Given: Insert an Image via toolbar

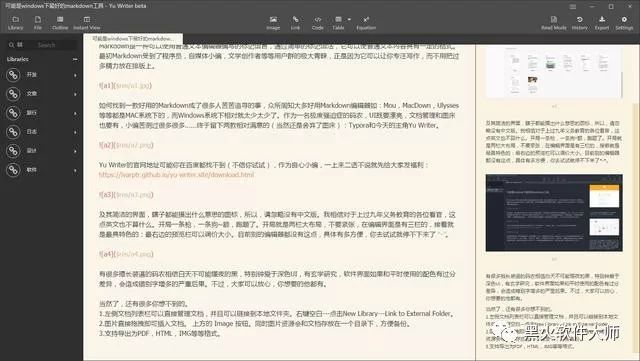Looking at the screenshot, I should click(273, 23).
